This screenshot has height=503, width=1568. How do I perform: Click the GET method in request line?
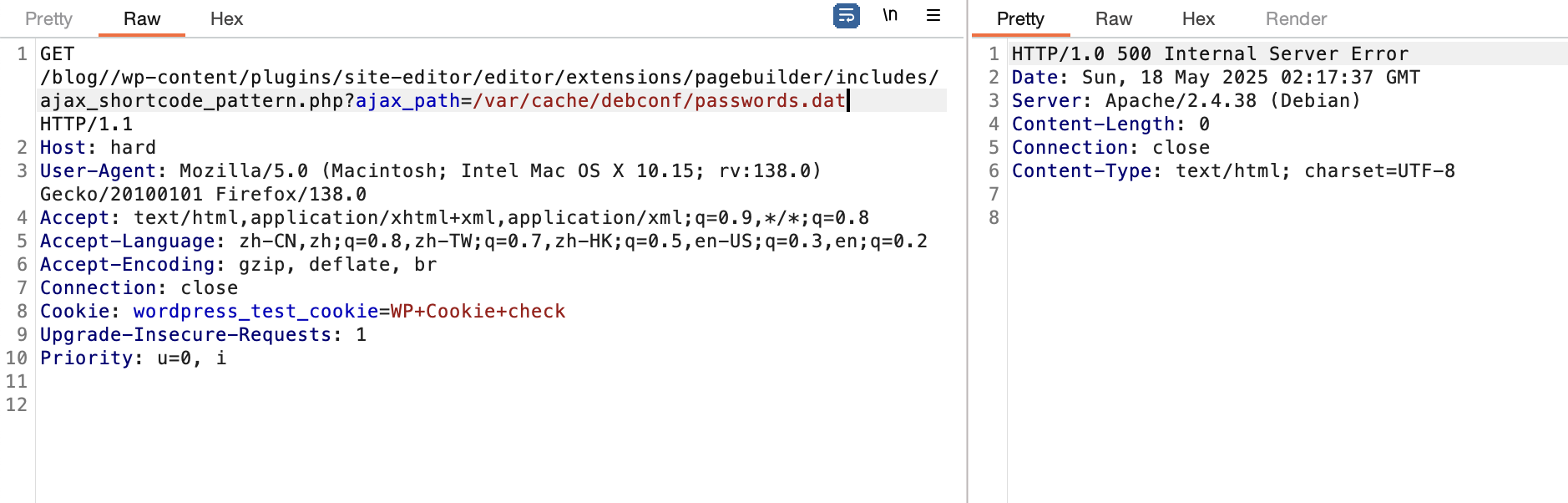[x=58, y=53]
